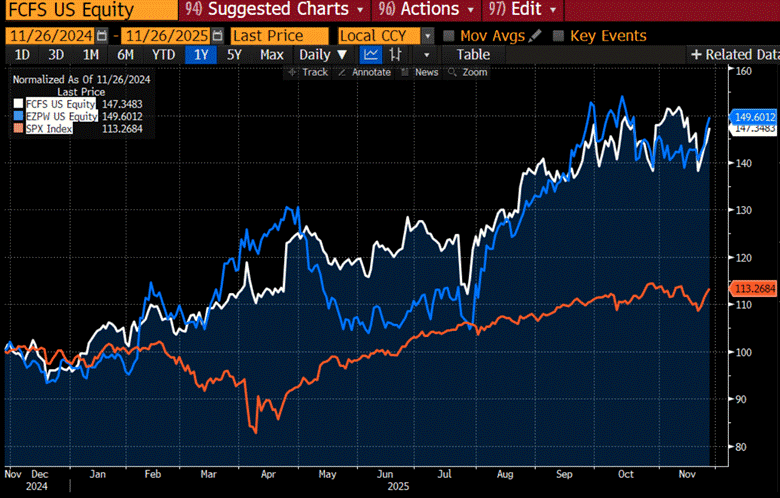Click the orange 113.2684 axis value tag
Viewport: 780px width, 498px height.
[x=754, y=289]
